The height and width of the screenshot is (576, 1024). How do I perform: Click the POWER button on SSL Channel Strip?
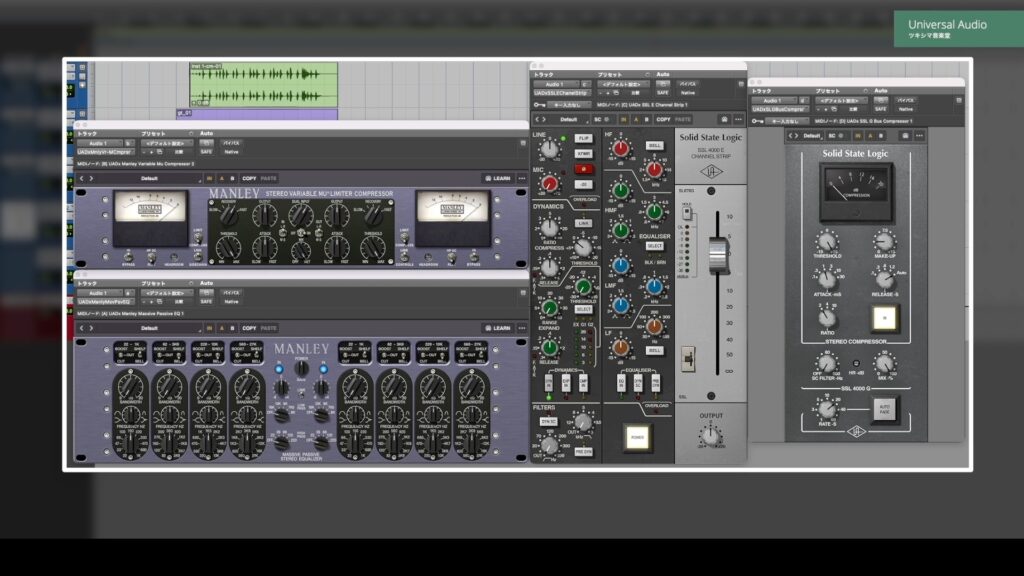pyautogui.click(x=635, y=435)
